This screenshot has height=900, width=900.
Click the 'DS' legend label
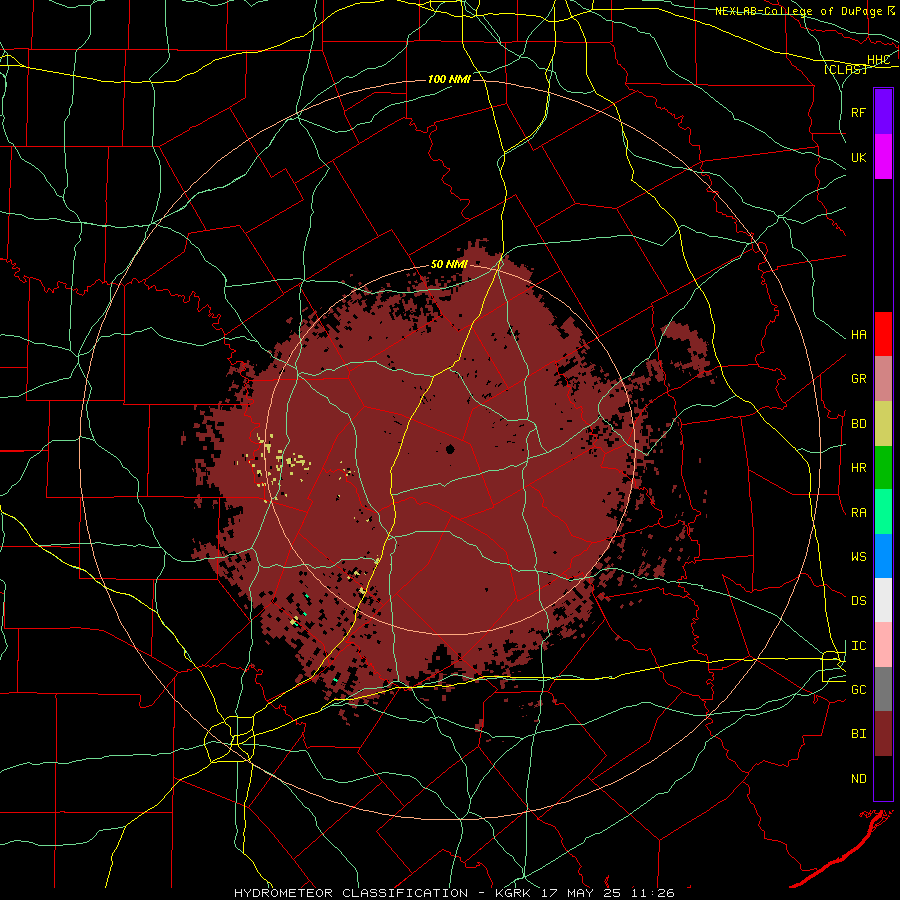point(858,601)
